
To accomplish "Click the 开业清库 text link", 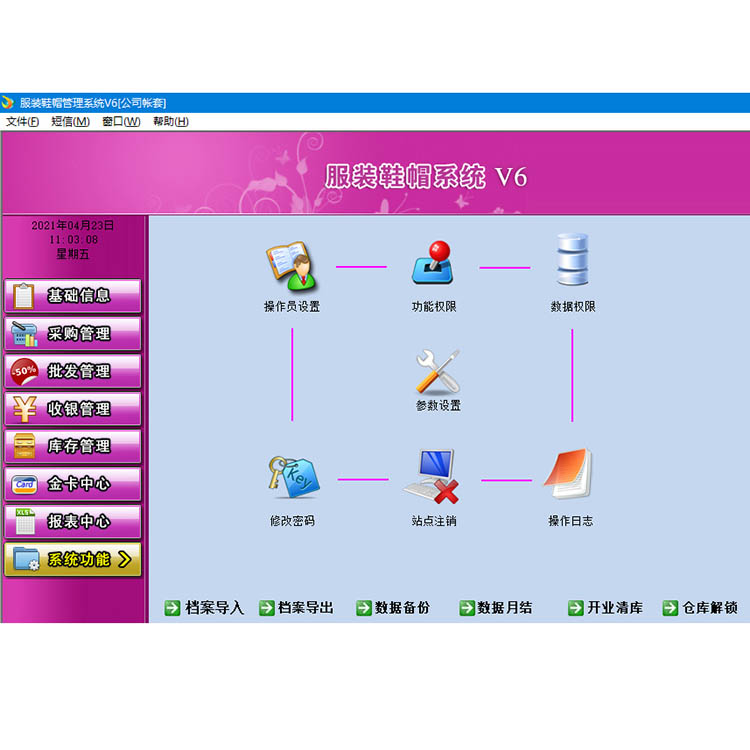I will pyautogui.click(x=615, y=607).
